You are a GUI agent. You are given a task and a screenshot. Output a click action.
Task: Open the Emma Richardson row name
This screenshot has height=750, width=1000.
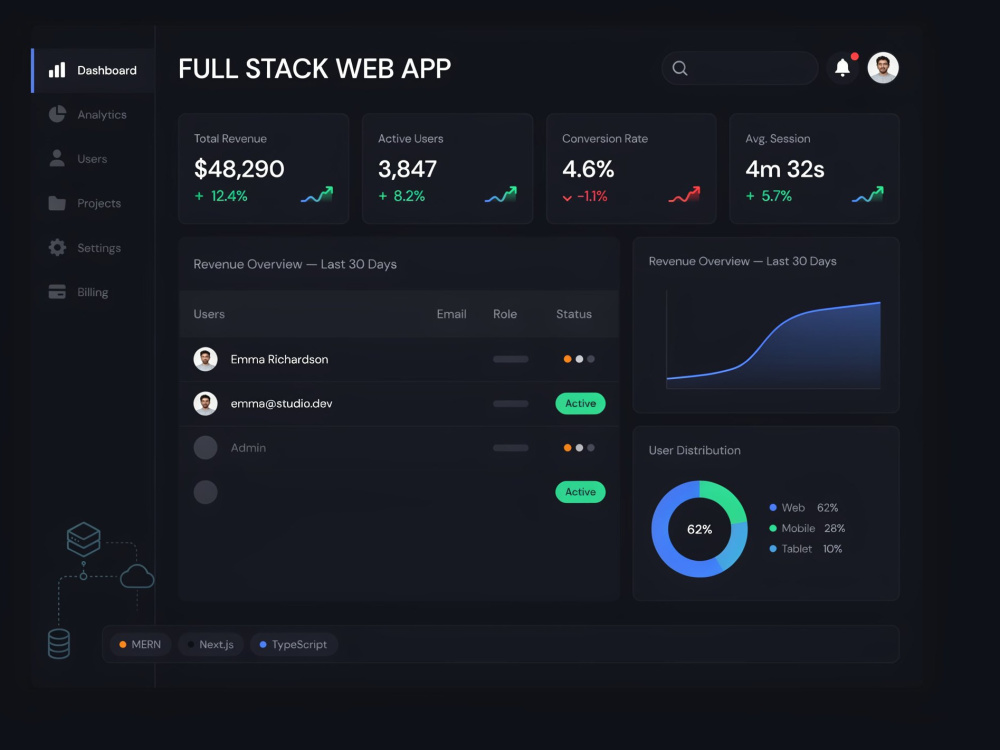(279, 359)
